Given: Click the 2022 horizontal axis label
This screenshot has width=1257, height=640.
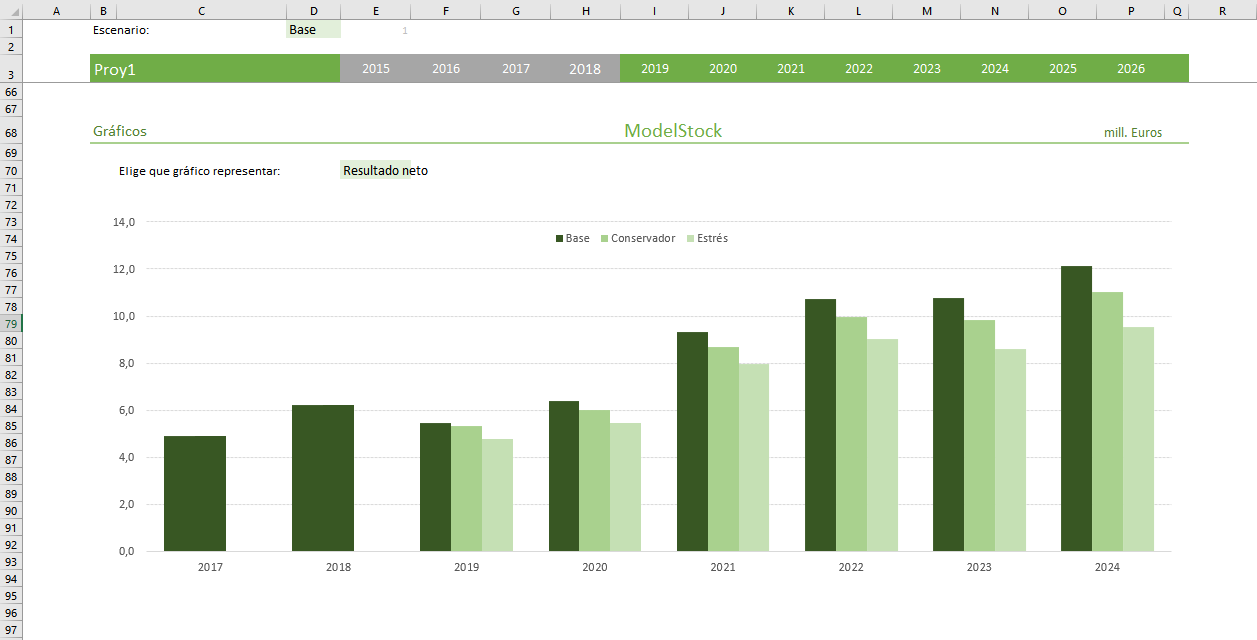Looking at the screenshot, I should [851, 567].
